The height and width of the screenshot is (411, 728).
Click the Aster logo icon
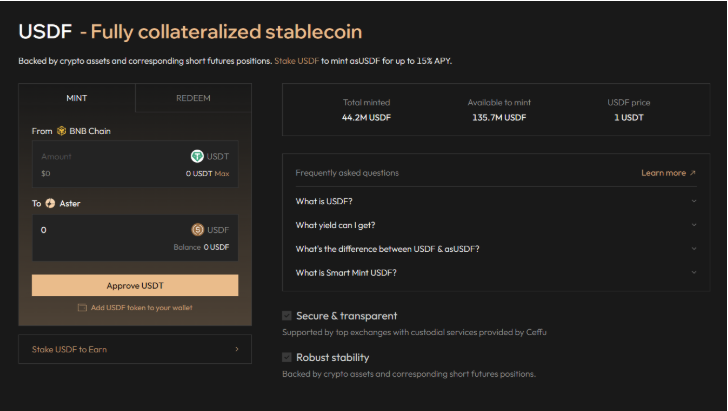50,203
